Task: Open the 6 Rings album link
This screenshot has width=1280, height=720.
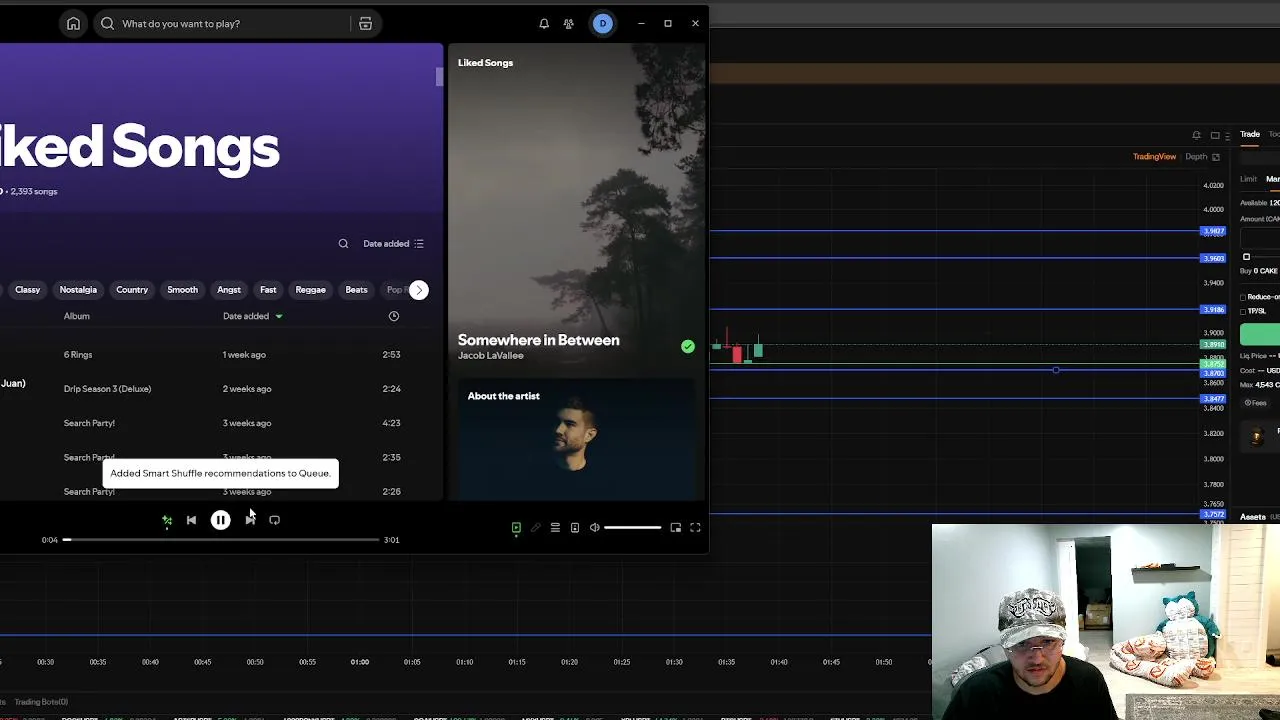Action: tap(78, 355)
